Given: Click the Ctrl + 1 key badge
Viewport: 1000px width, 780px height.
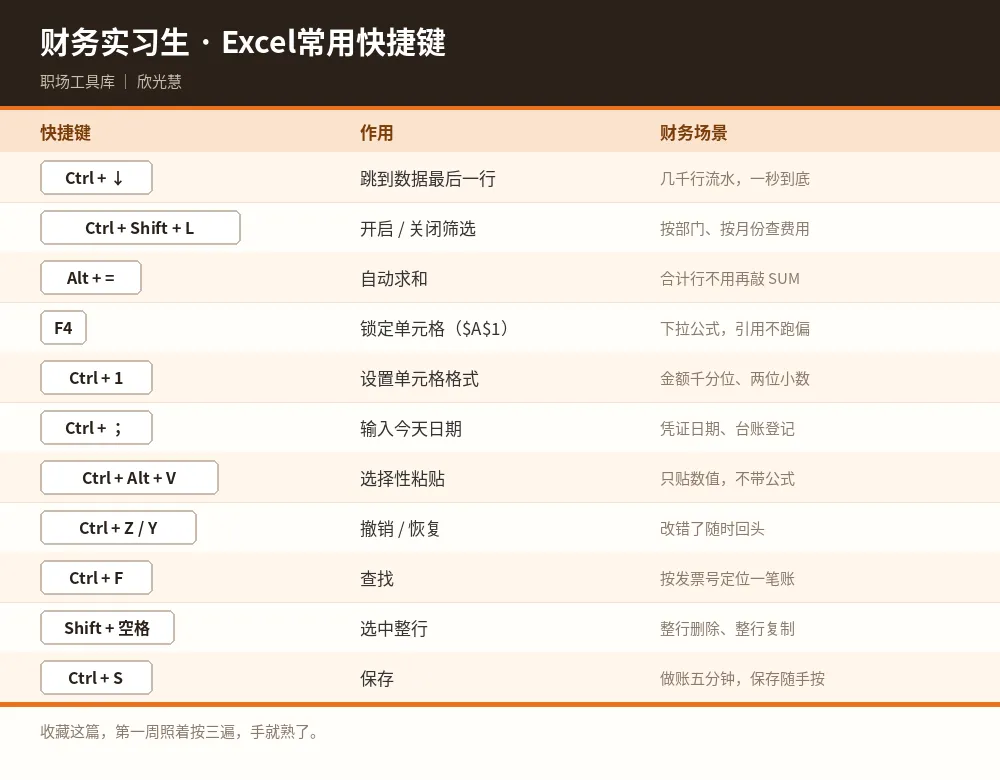Looking at the screenshot, I should [x=96, y=378].
